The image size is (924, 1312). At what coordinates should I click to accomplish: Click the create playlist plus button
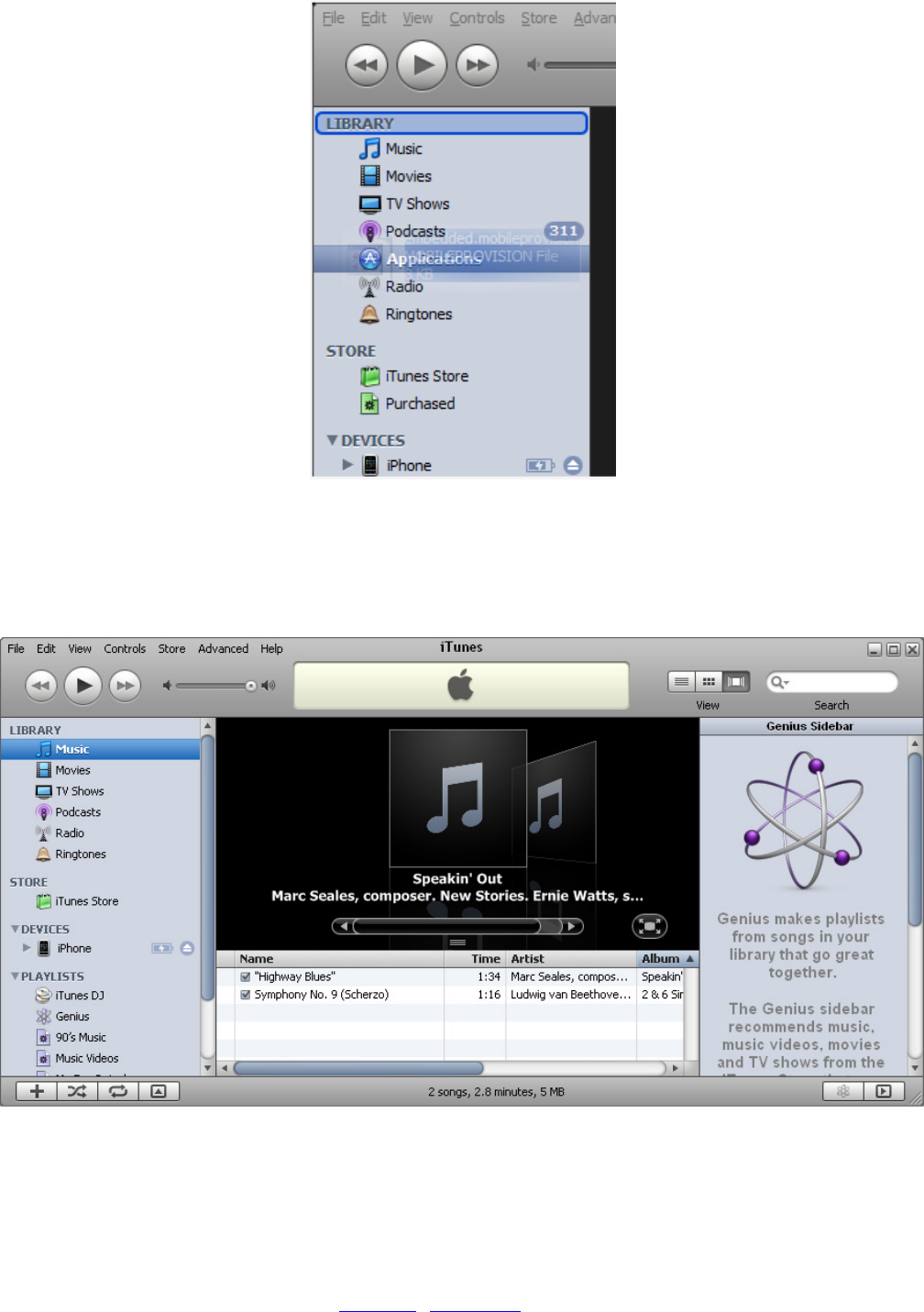37,1091
